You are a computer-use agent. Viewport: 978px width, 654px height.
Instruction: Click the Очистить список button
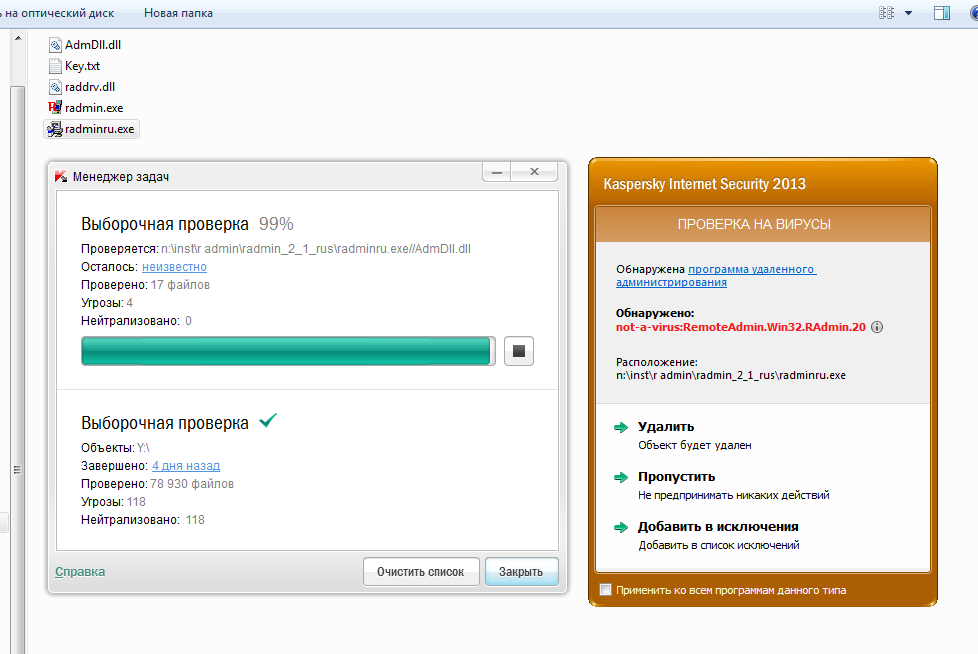[x=421, y=572]
